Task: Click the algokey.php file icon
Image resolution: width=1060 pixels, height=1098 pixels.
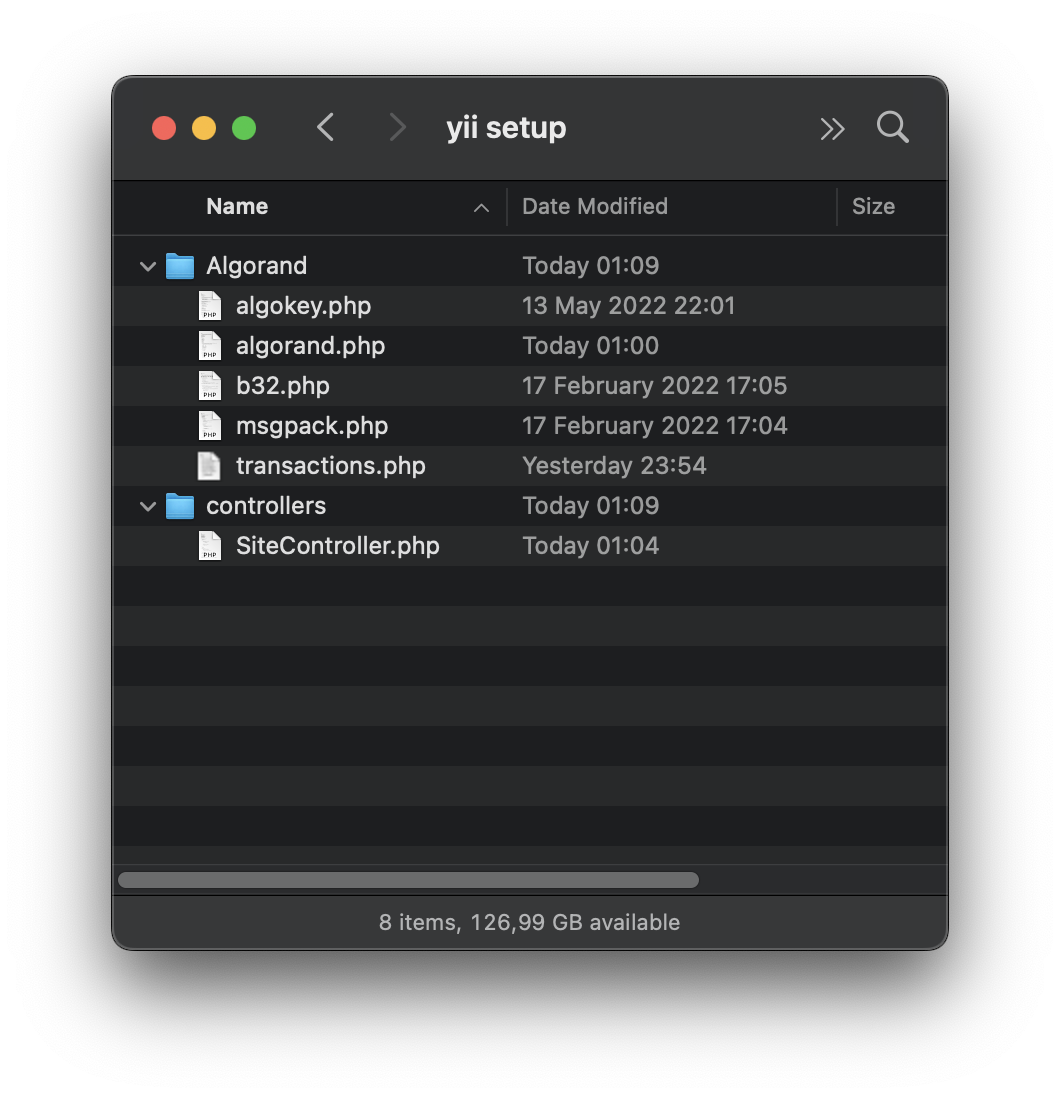Action: pos(209,306)
